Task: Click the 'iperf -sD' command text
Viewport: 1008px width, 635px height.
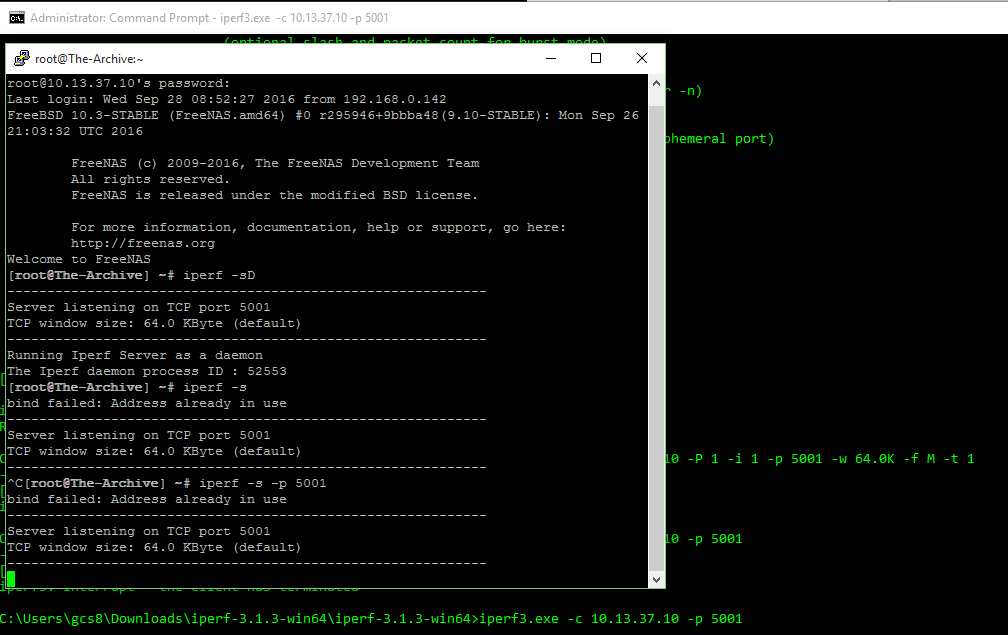Action: click(219, 276)
